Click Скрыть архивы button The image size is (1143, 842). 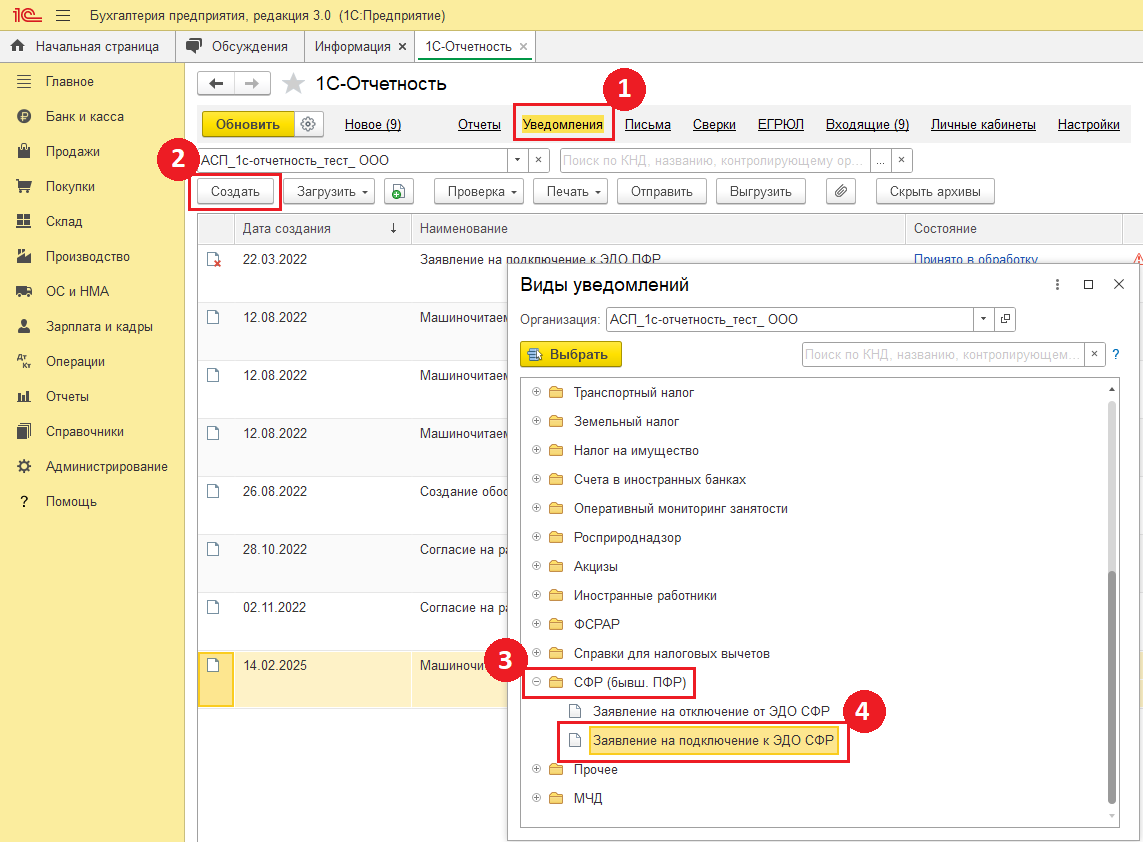click(x=935, y=192)
